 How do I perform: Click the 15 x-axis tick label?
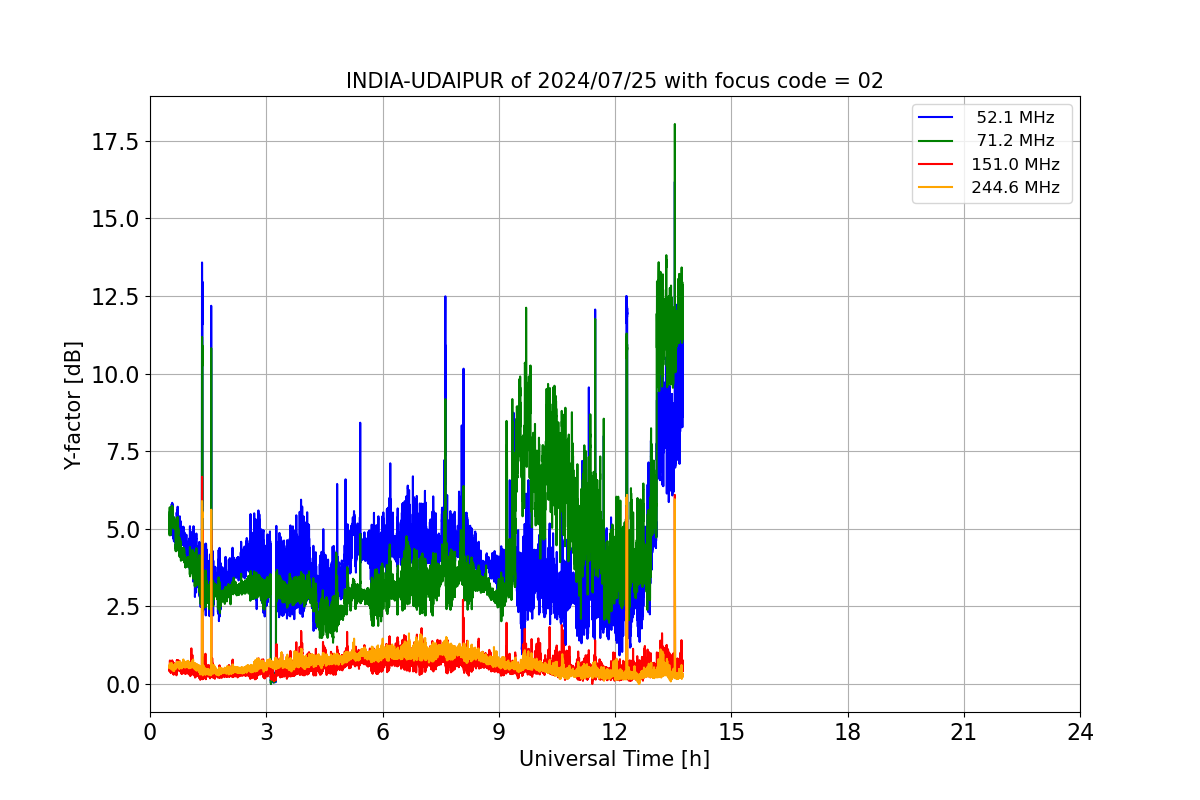[731, 732]
